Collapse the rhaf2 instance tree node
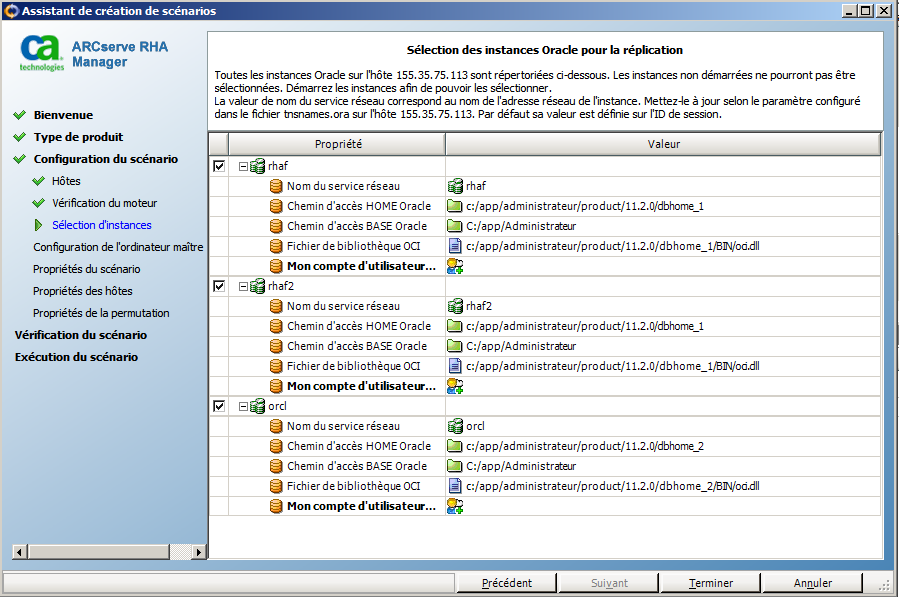This screenshot has height=597, width=899. tap(243, 286)
